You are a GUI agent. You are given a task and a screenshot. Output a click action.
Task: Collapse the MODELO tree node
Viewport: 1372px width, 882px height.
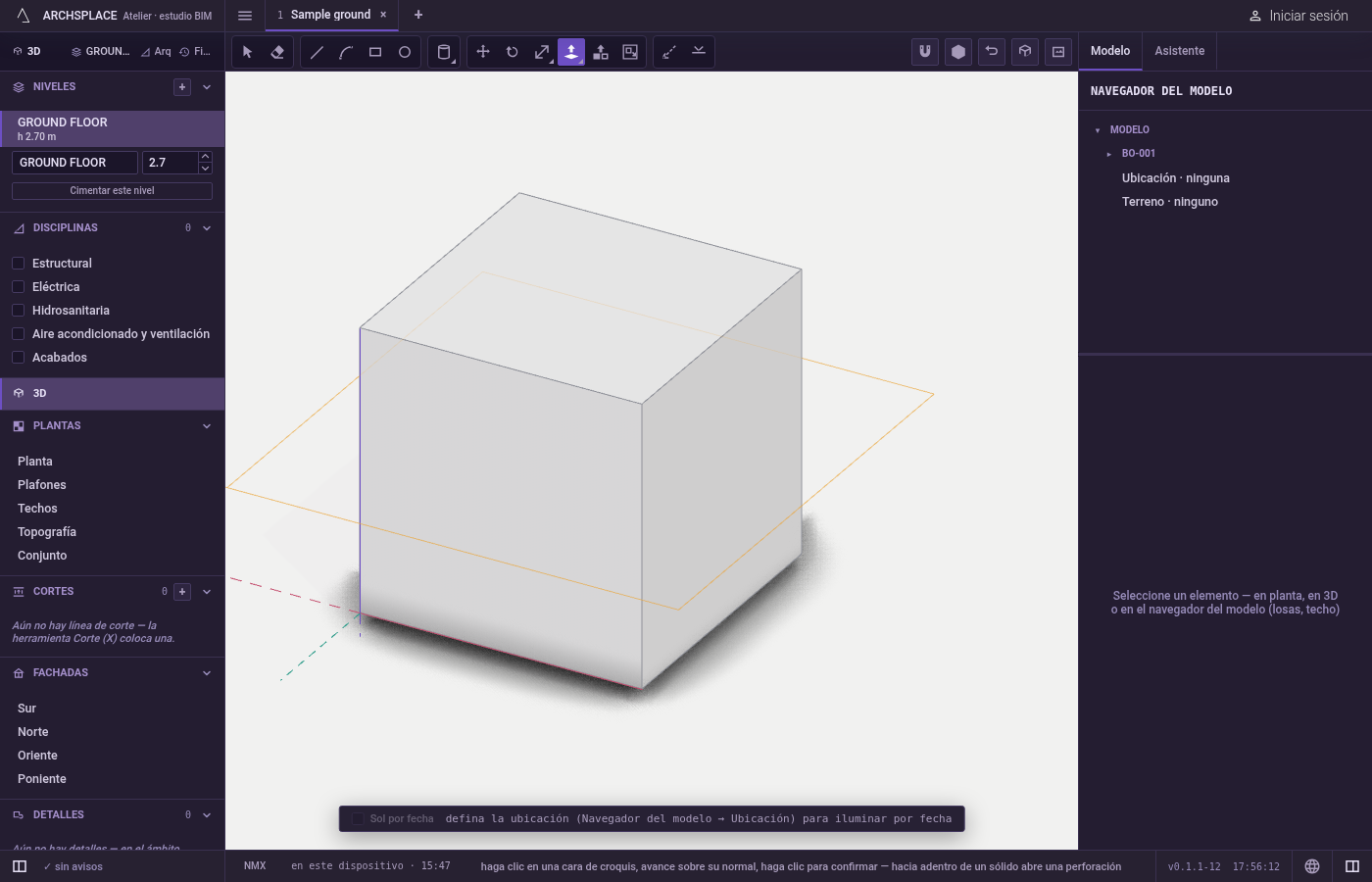1097,130
